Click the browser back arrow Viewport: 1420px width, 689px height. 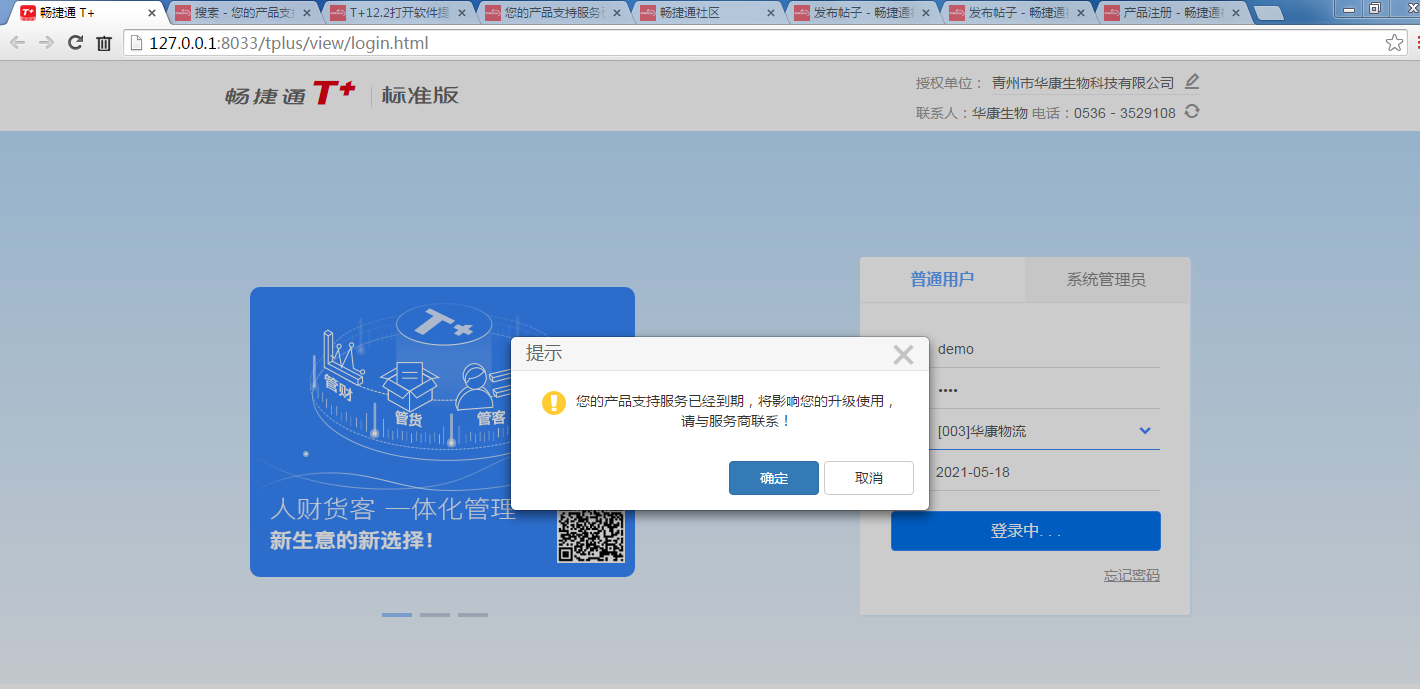click(x=17, y=43)
